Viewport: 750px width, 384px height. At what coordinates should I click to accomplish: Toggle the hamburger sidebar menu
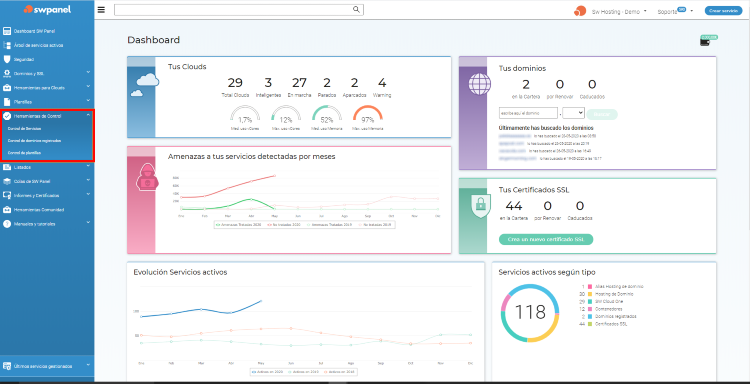tap(101, 10)
